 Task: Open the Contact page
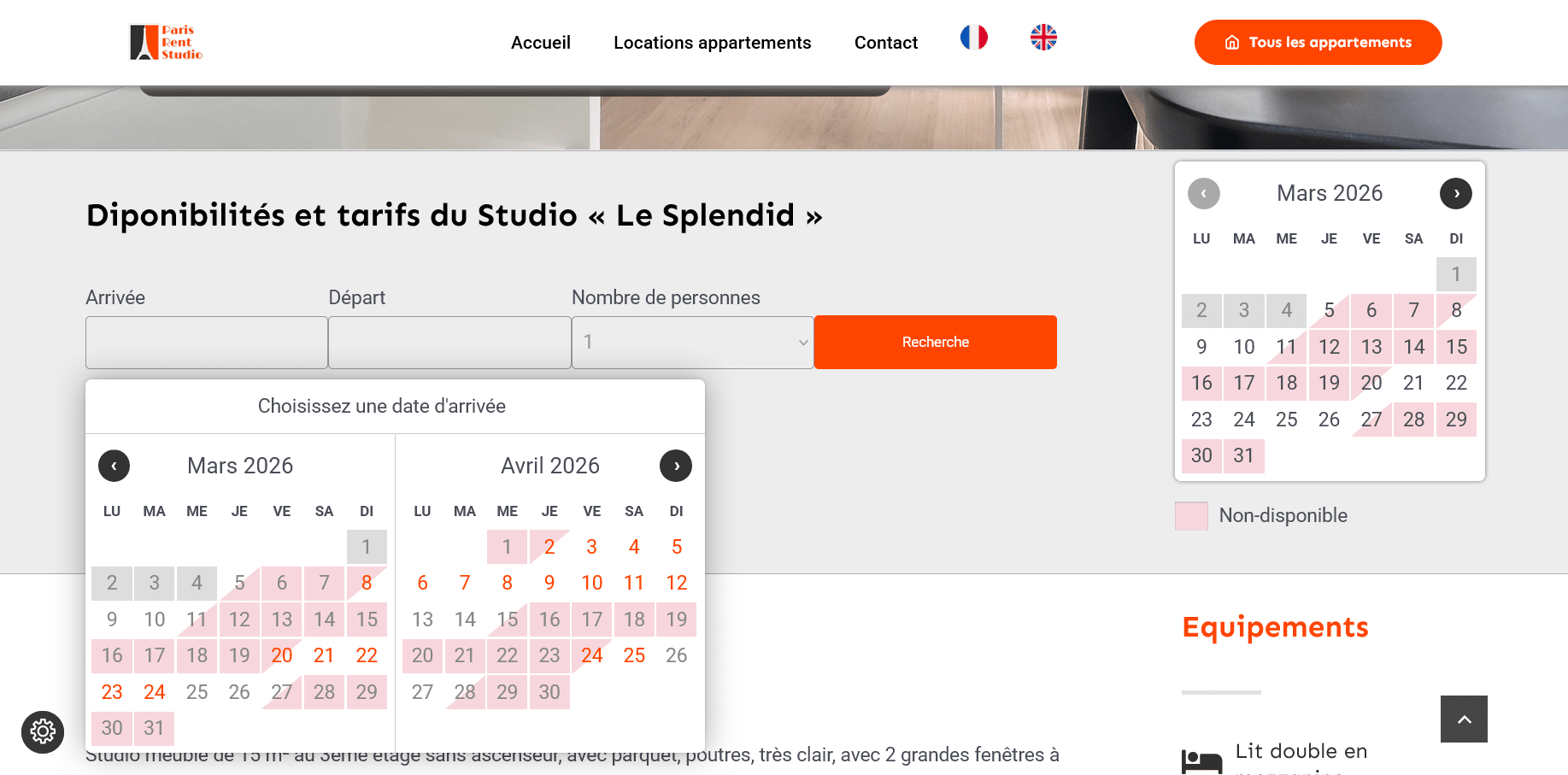click(x=886, y=43)
